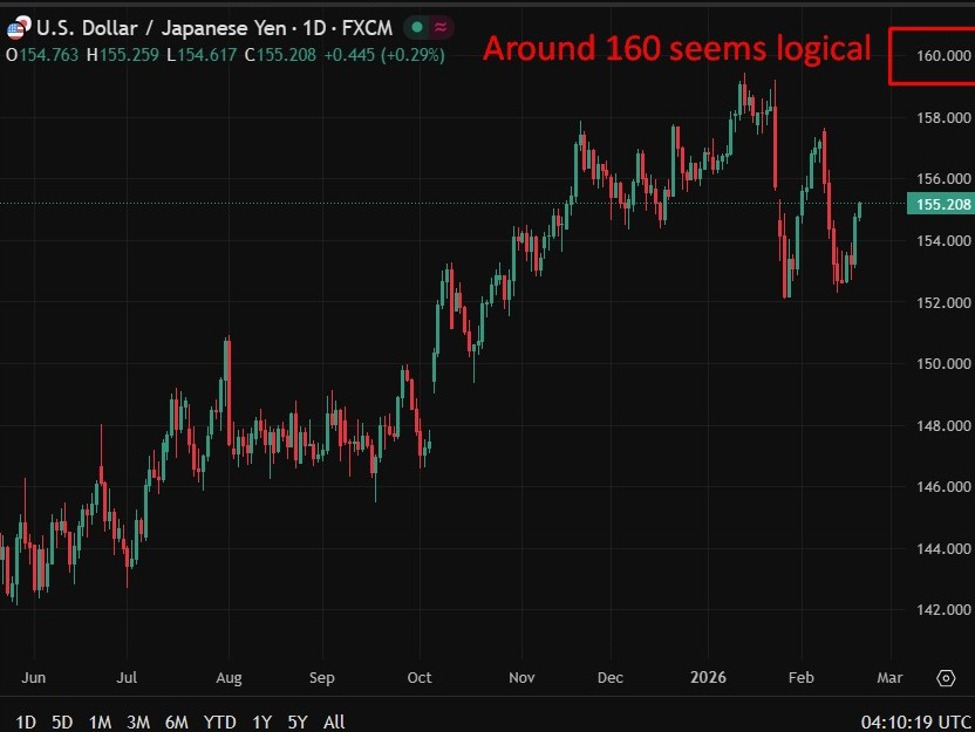Click the 'Around 160 seems logical' annotation
The width and height of the screenshot is (975, 732).
(x=677, y=48)
